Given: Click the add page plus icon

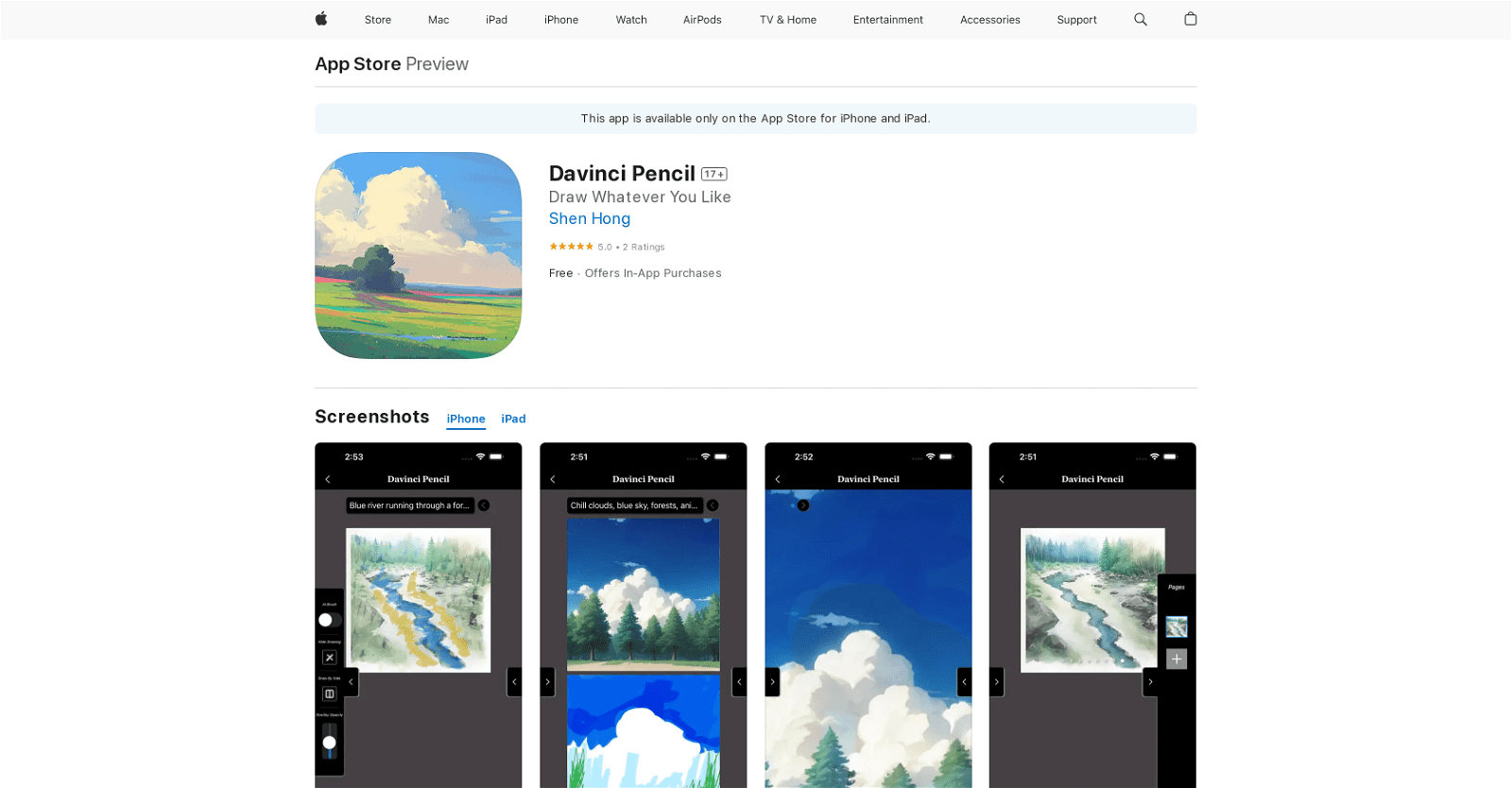Looking at the screenshot, I should click(1177, 659).
